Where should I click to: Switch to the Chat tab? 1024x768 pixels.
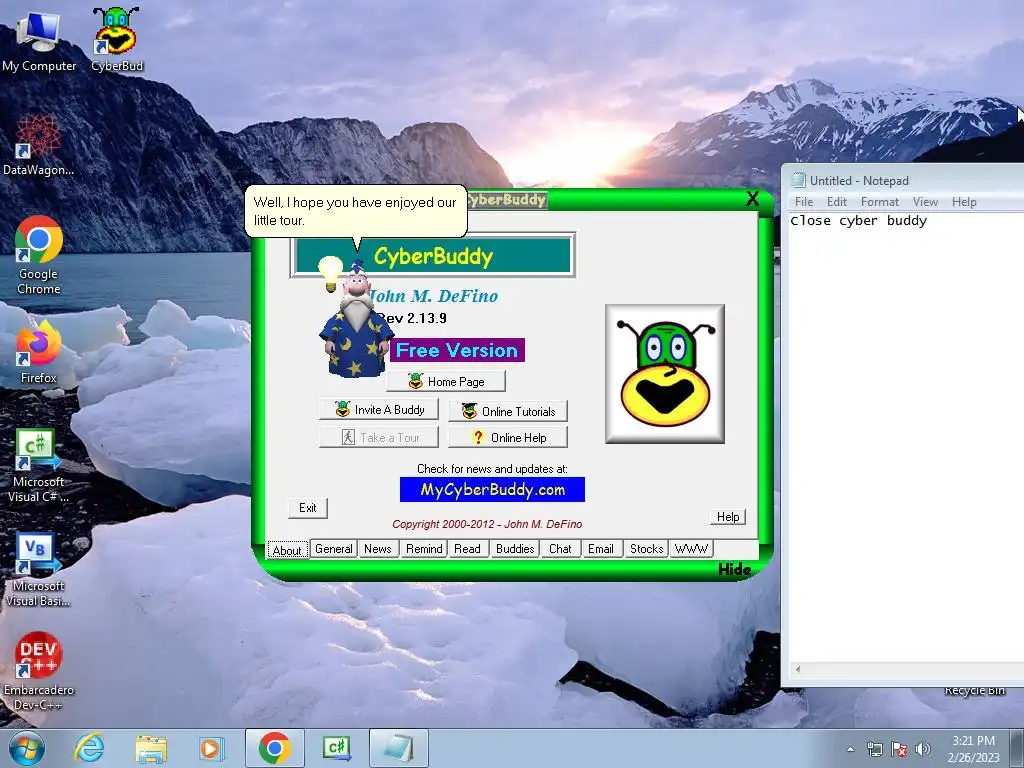pyautogui.click(x=560, y=549)
